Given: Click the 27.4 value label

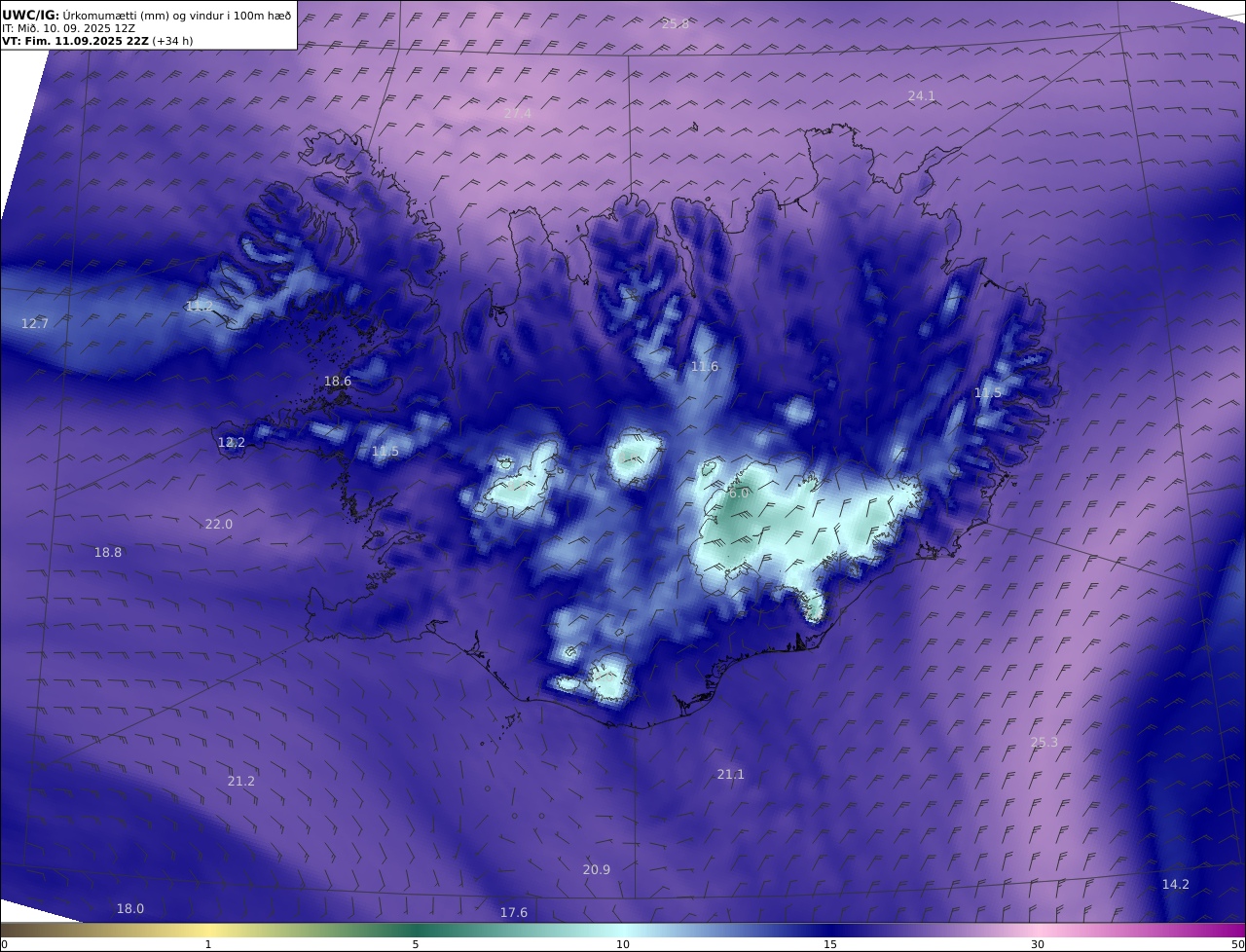Looking at the screenshot, I should [517, 113].
